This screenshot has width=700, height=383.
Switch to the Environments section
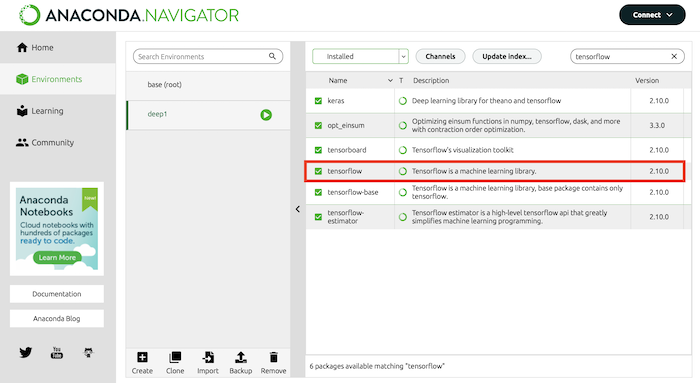[58, 79]
